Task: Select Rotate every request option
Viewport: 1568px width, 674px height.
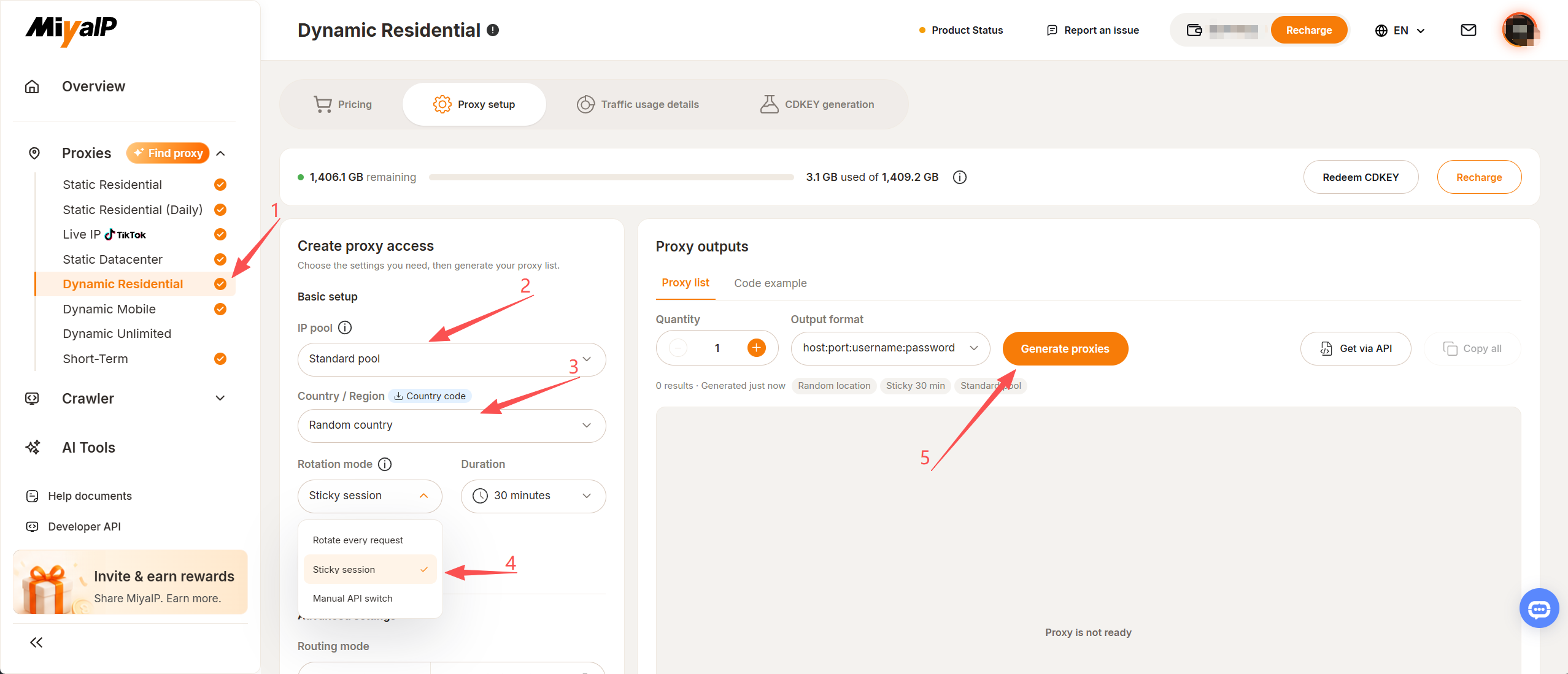Action: point(370,540)
